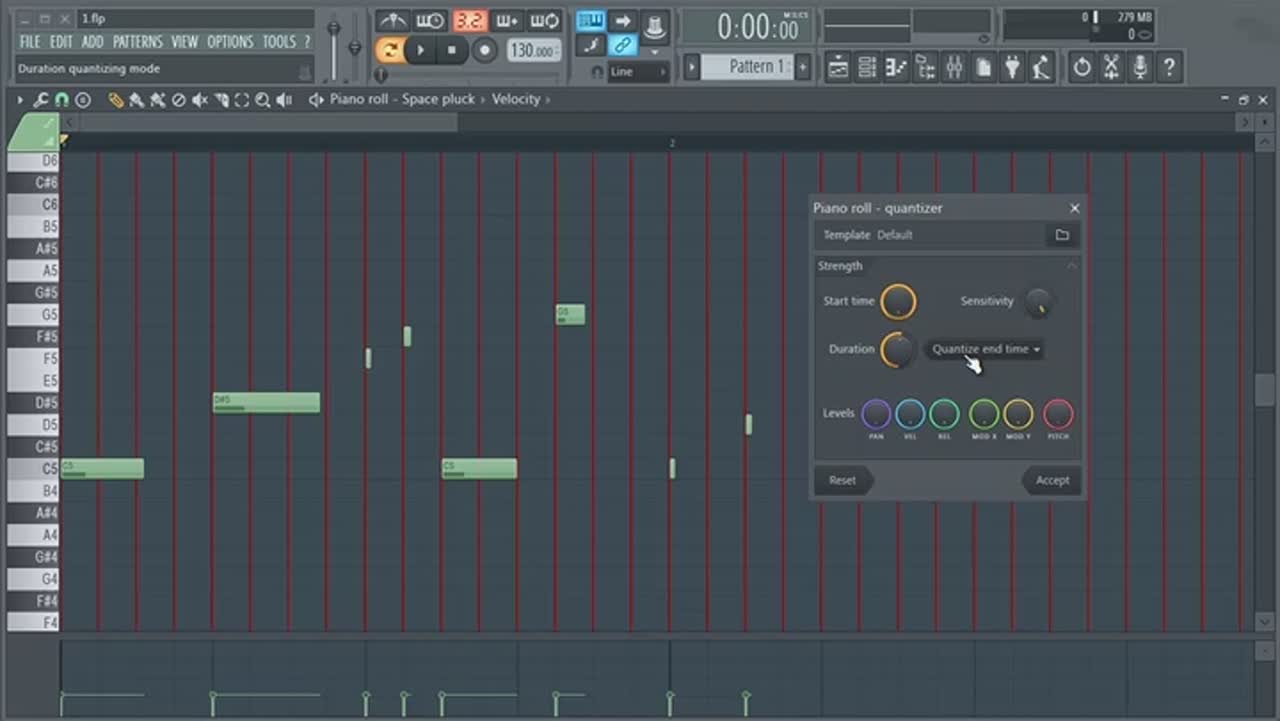Viewport: 1280px width, 721px height.
Task: Click the Start time strength knob
Action: (897, 301)
